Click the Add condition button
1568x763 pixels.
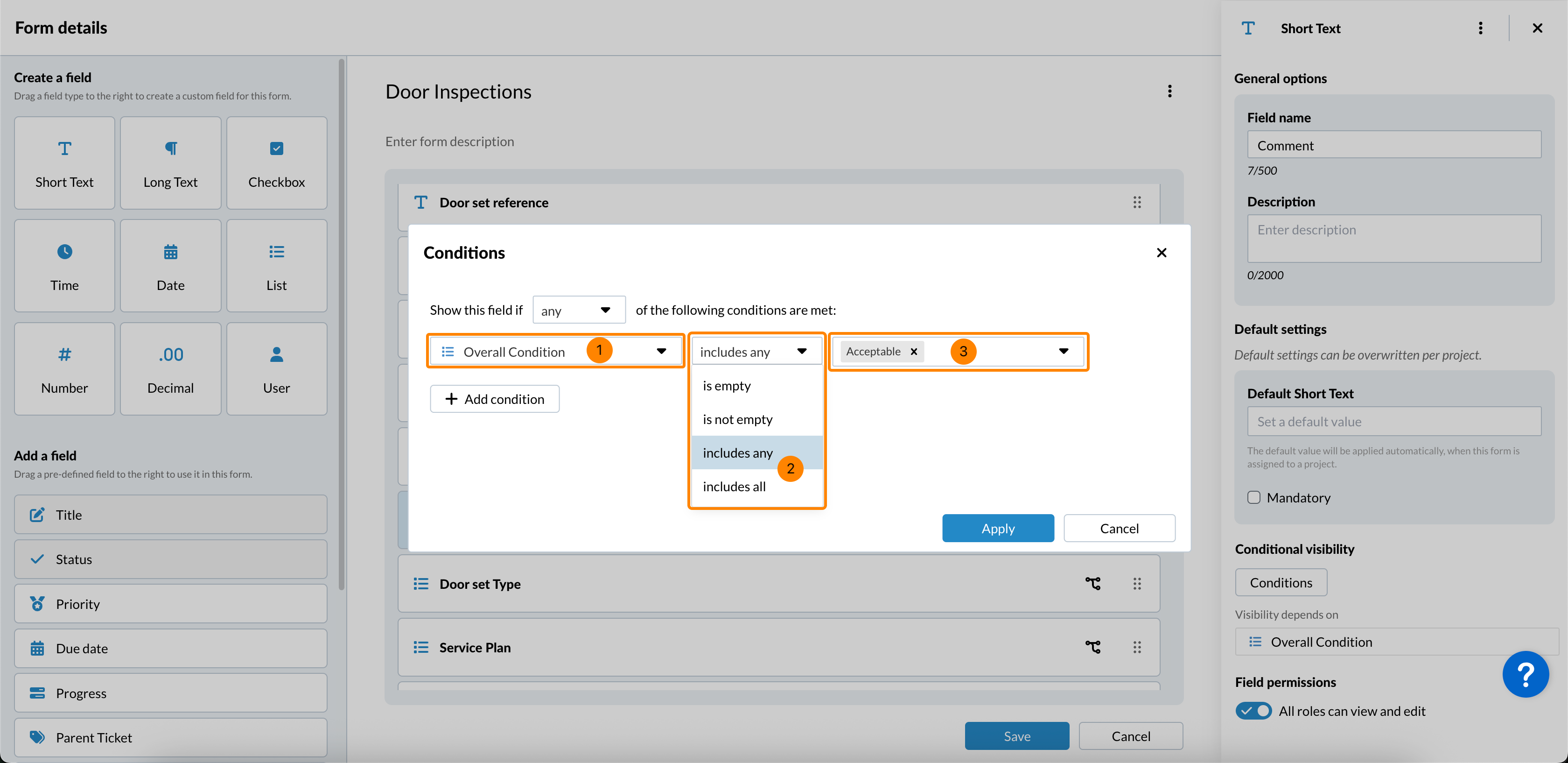[x=495, y=399]
